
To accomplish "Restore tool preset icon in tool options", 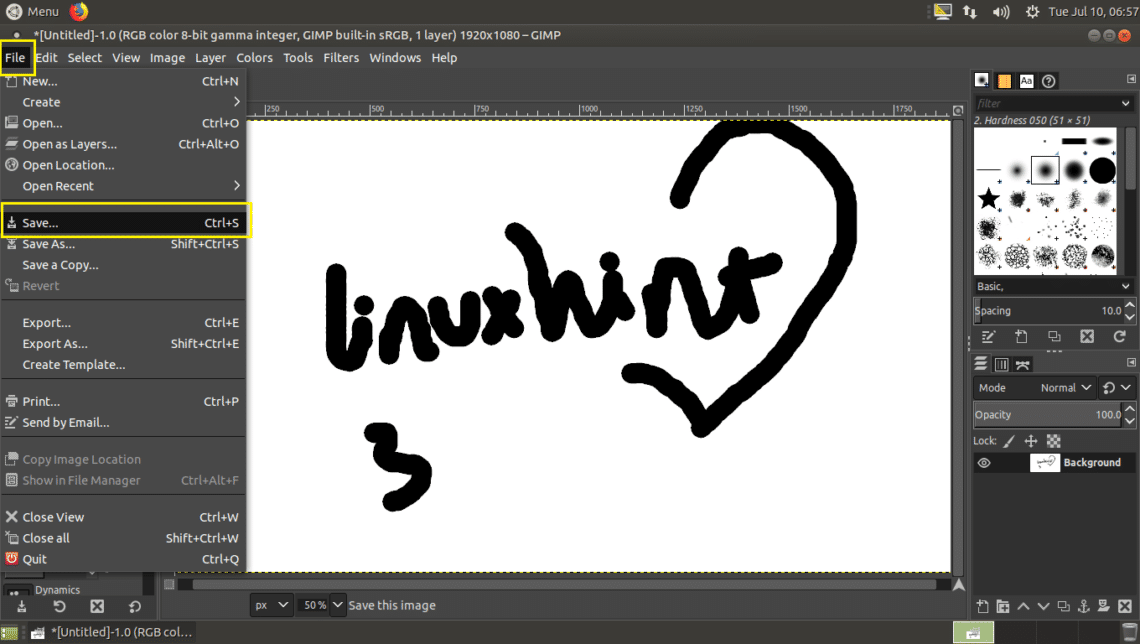I will pos(60,606).
